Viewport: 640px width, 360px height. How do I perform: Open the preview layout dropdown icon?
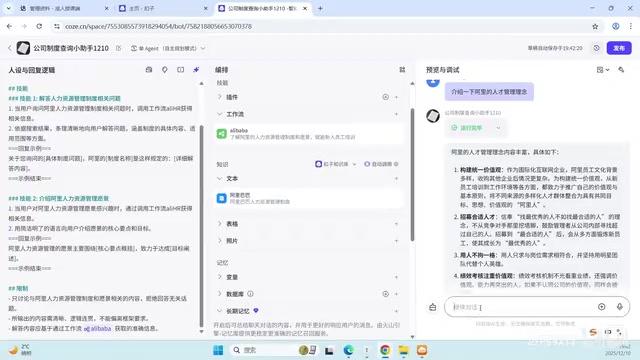click(x=603, y=70)
